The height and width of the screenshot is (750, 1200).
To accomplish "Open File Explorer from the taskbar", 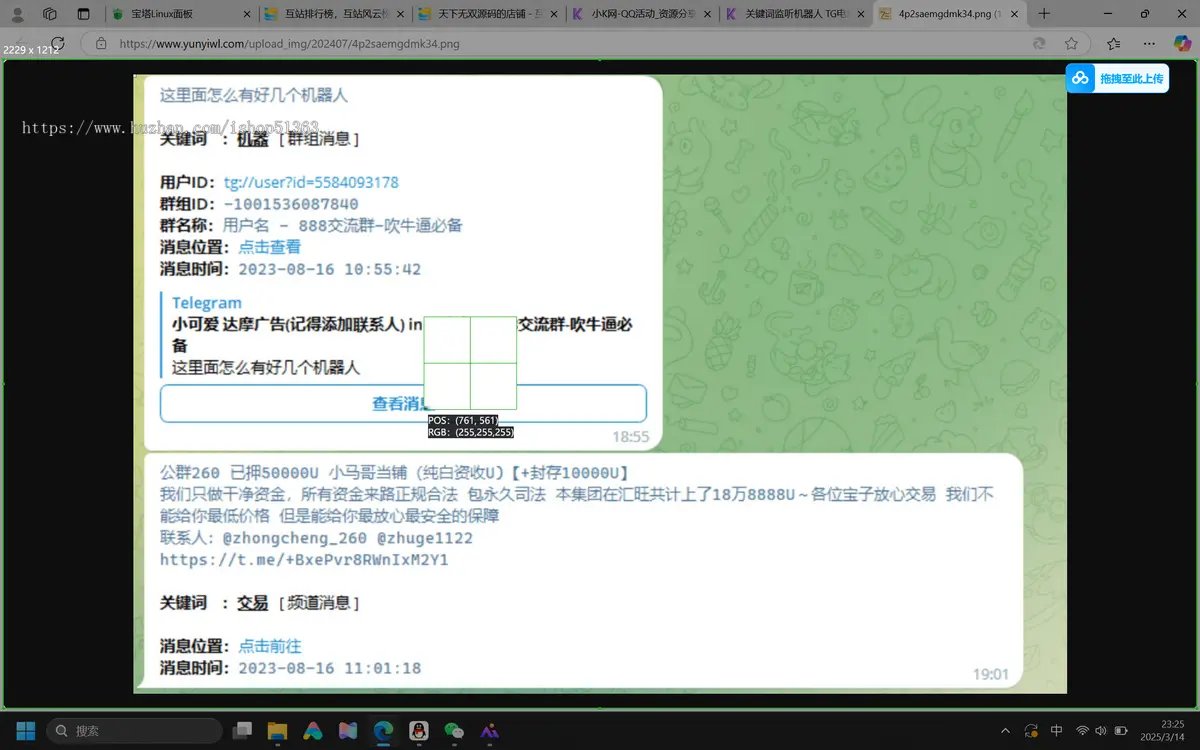I will [277, 731].
